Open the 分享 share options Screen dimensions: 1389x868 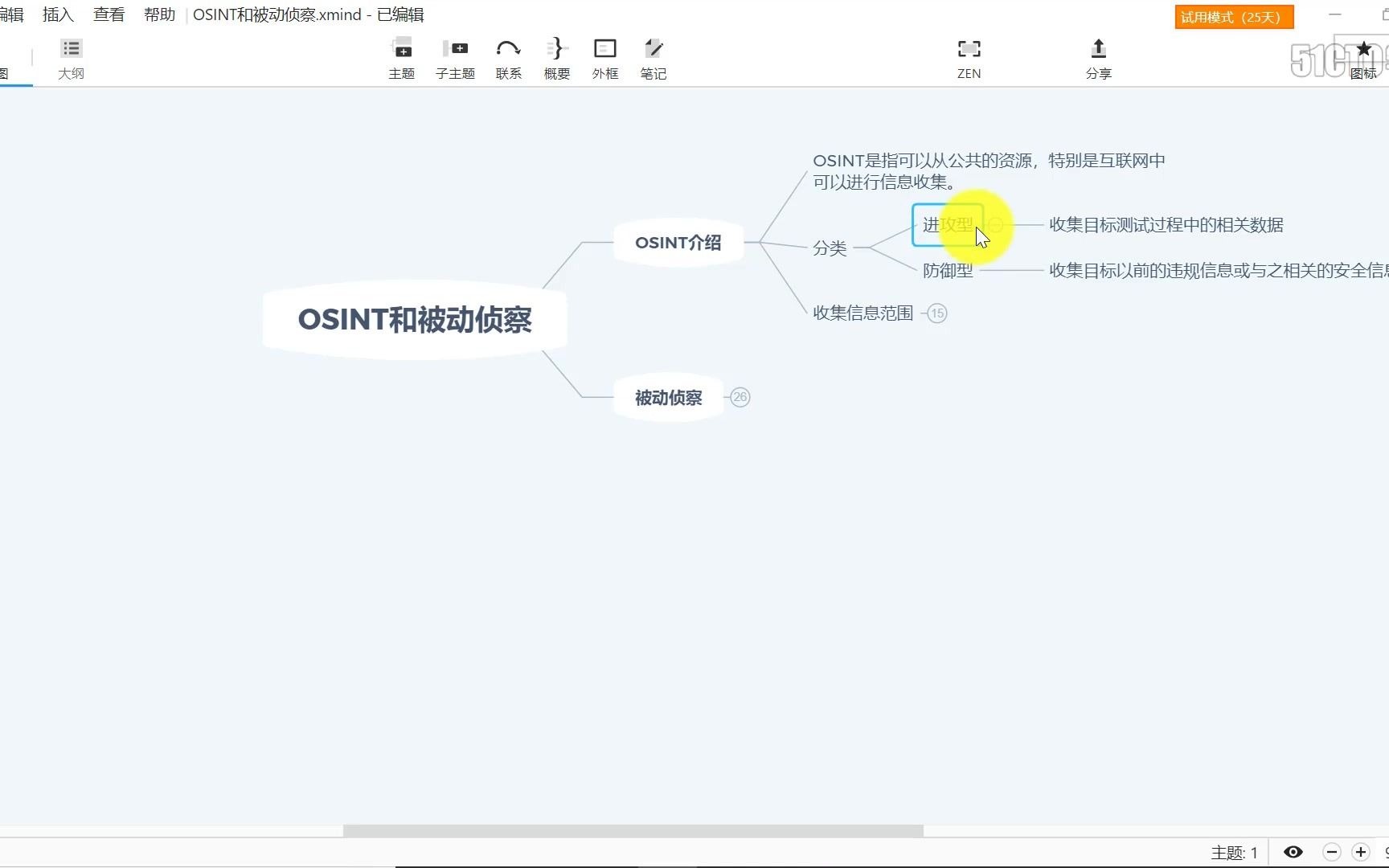point(1098,59)
